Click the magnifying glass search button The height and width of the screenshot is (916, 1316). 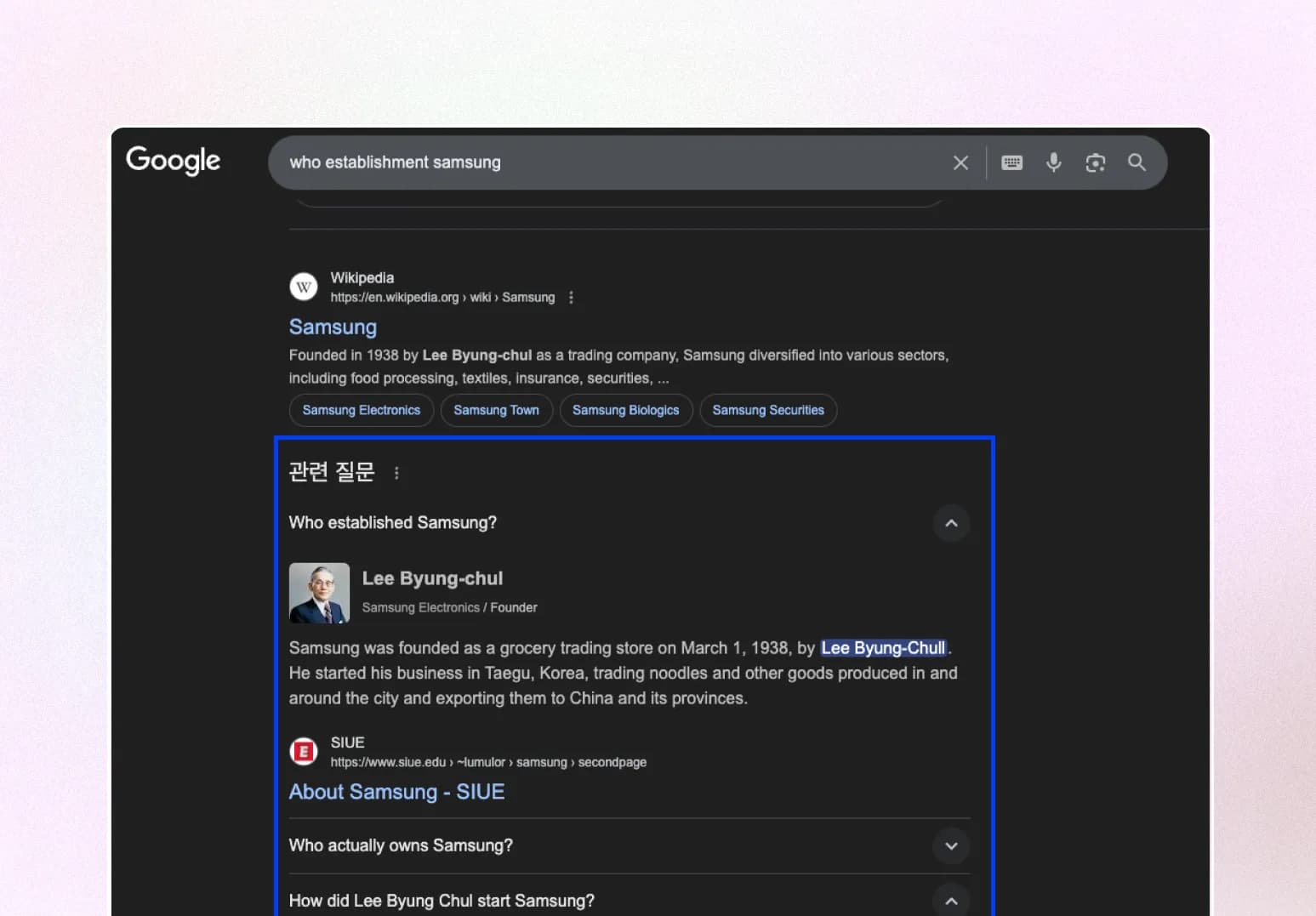point(1137,162)
